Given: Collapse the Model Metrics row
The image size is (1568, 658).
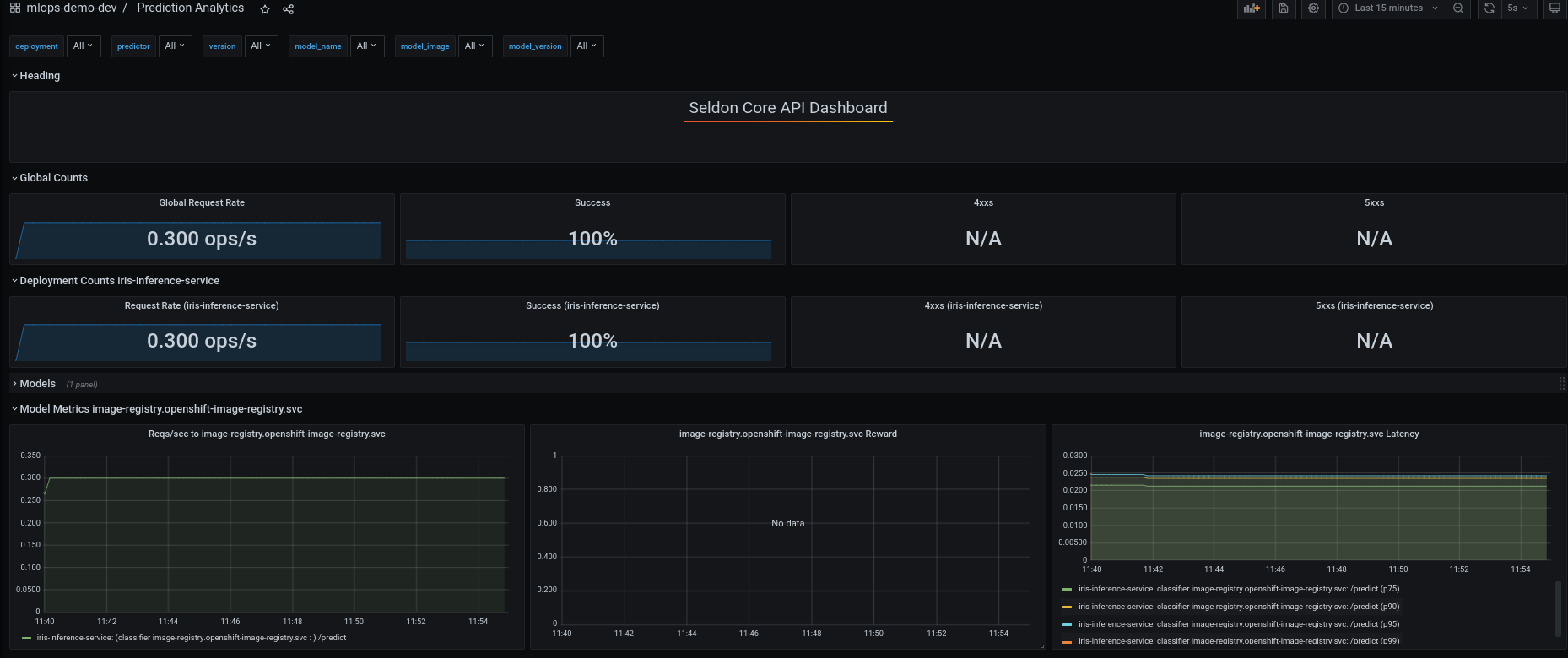Looking at the screenshot, I should point(157,409).
